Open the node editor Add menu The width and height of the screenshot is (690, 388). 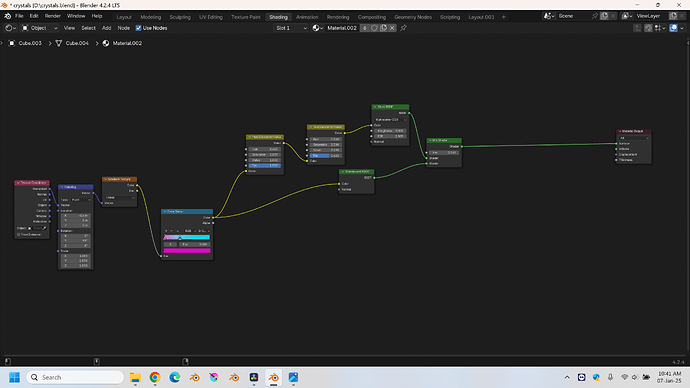(x=106, y=28)
